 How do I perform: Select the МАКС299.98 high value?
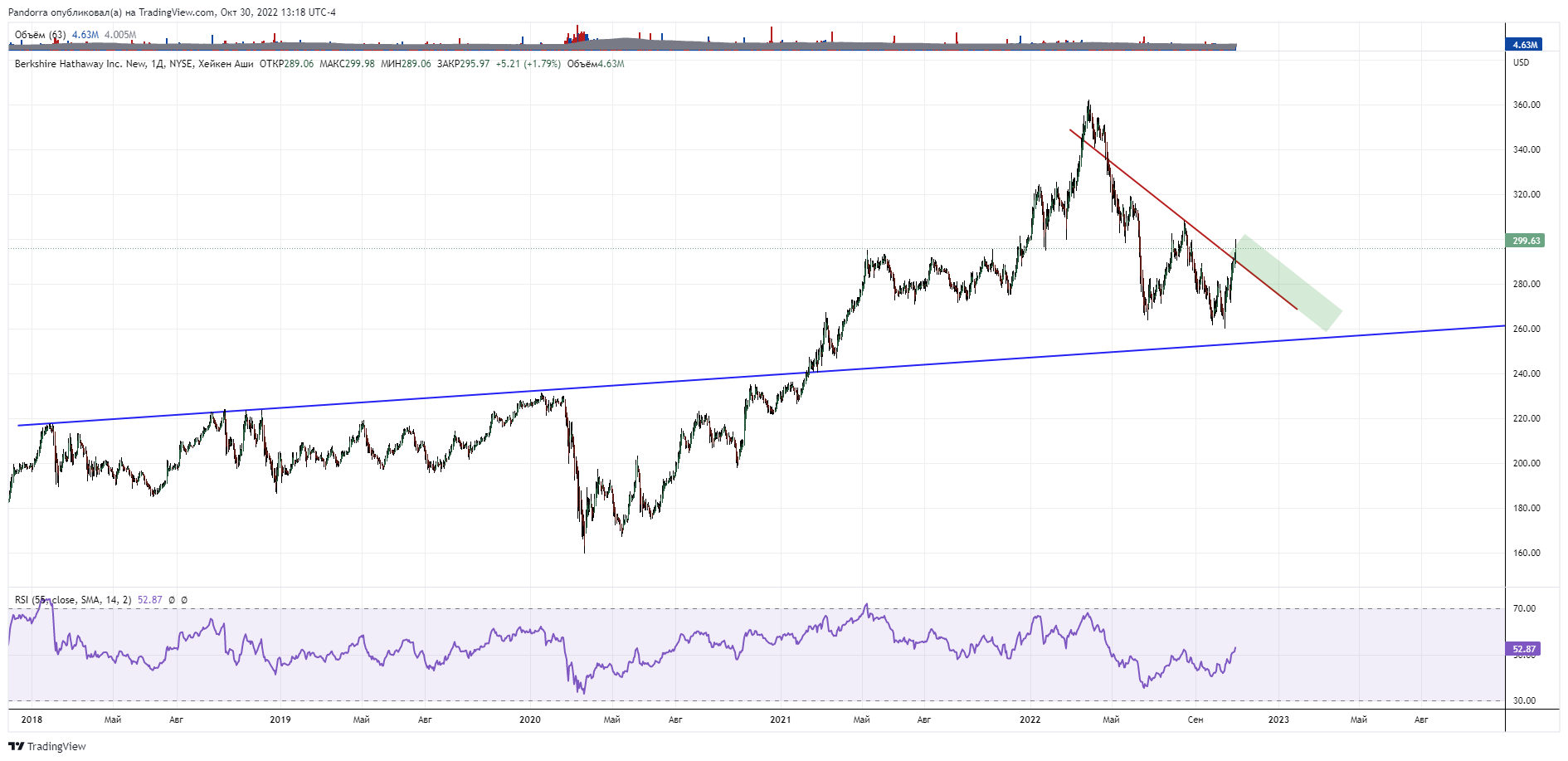[347, 64]
